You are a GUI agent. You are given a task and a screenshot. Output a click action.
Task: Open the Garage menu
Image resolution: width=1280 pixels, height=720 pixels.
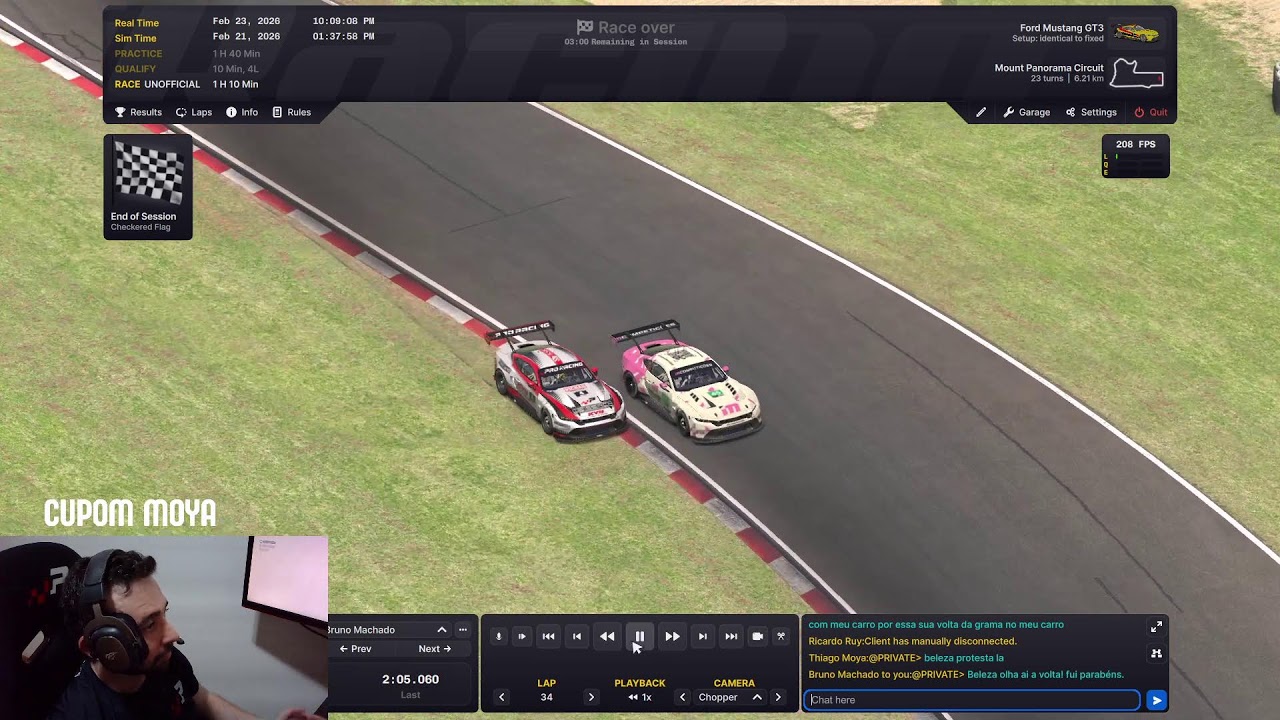(1027, 112)
